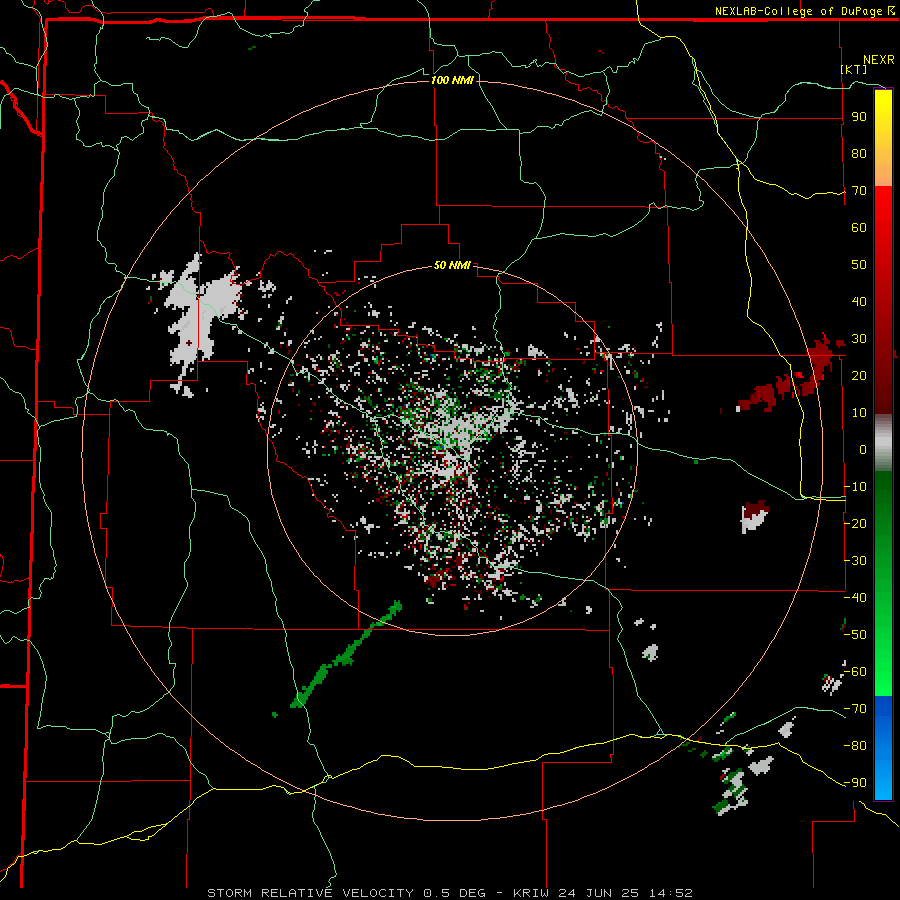Screen dimensions: 900x900
Task: Click the NEXR label near the color scale
Action: point(878,59)
